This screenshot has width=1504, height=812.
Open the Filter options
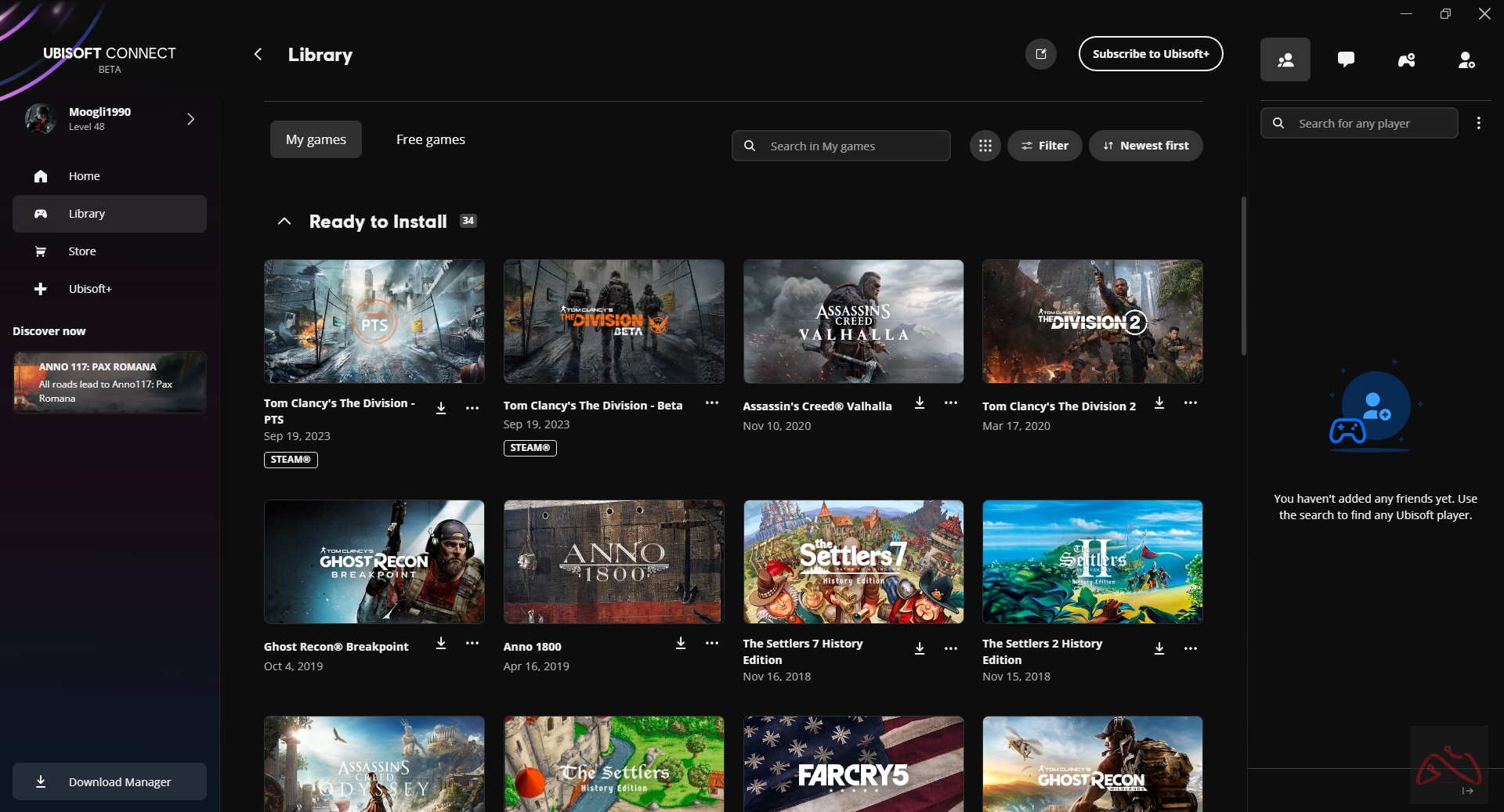[1044, 146]
